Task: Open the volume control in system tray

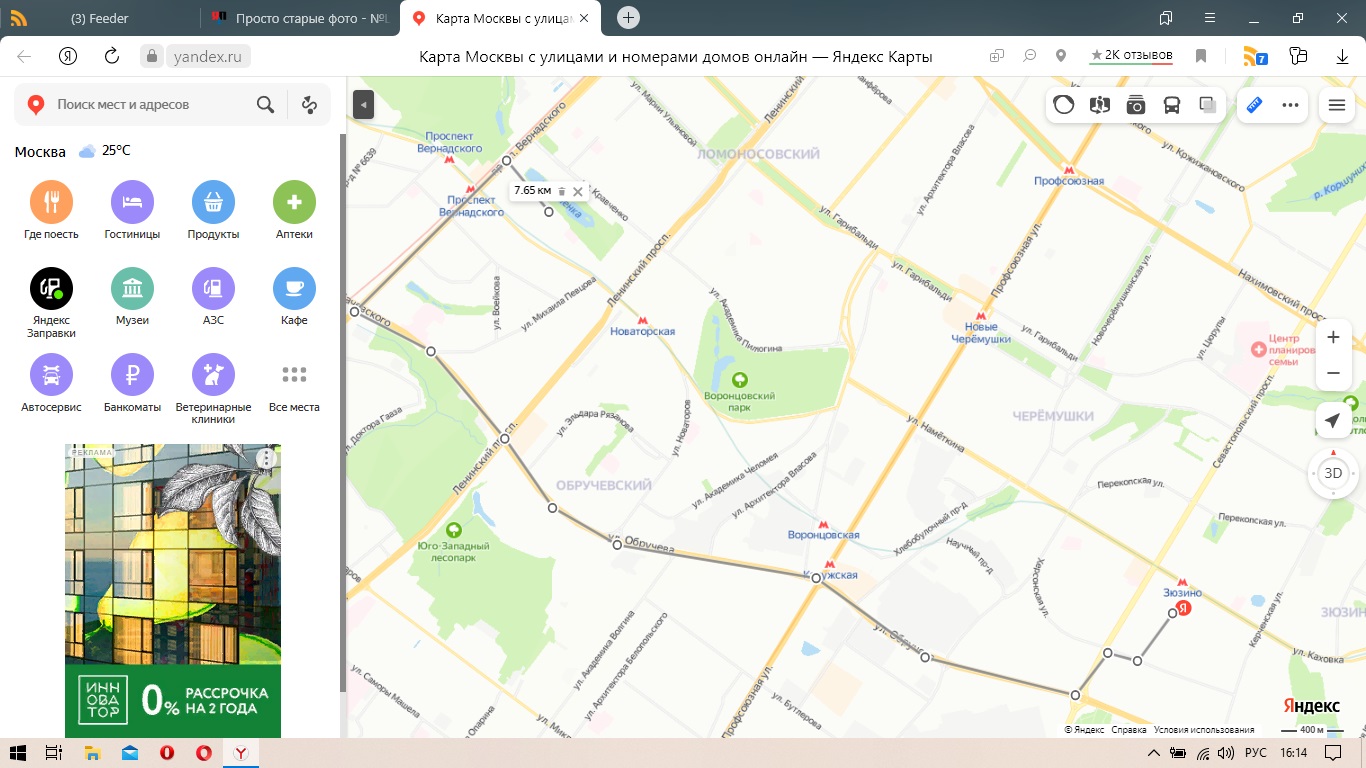Action: click(x=1226, y=752)
